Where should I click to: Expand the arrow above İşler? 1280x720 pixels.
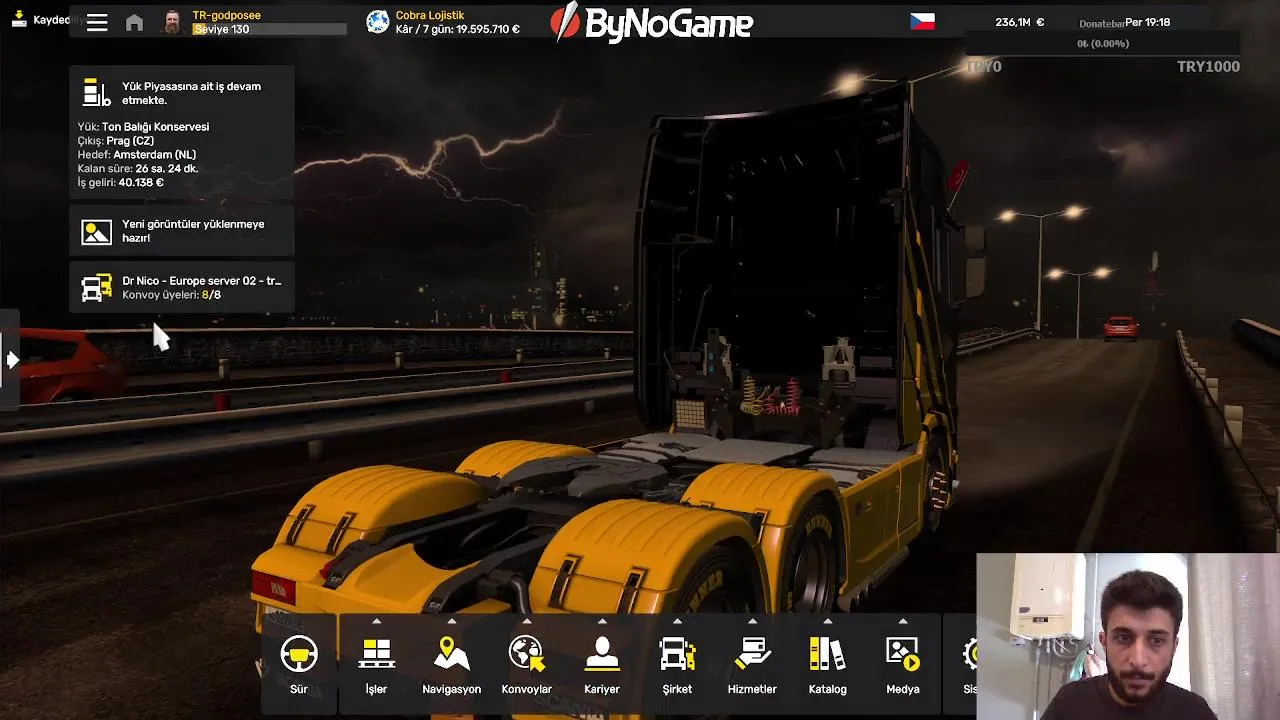(x=376, y=621)
